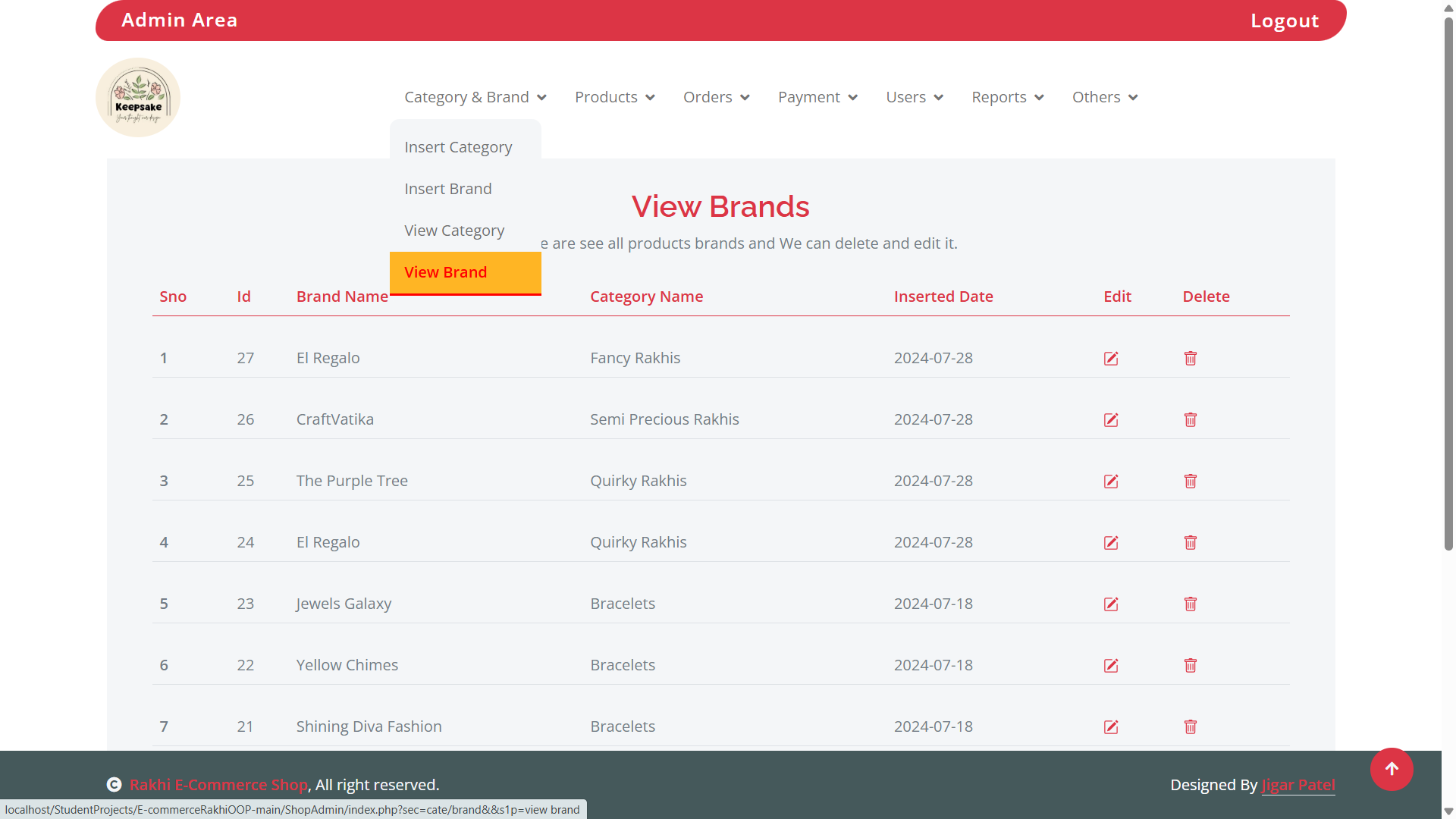Delete the Shining Diva Fashion brand

click(1191, 727)
